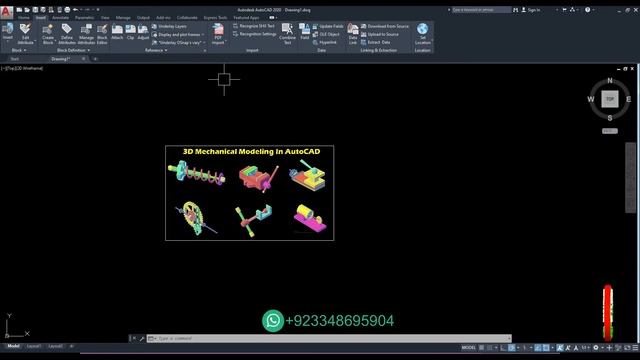Toggle Ortho mode in status bar
Image resolution: width=640 pixels, height=360 pixels.
pos(503,348)
